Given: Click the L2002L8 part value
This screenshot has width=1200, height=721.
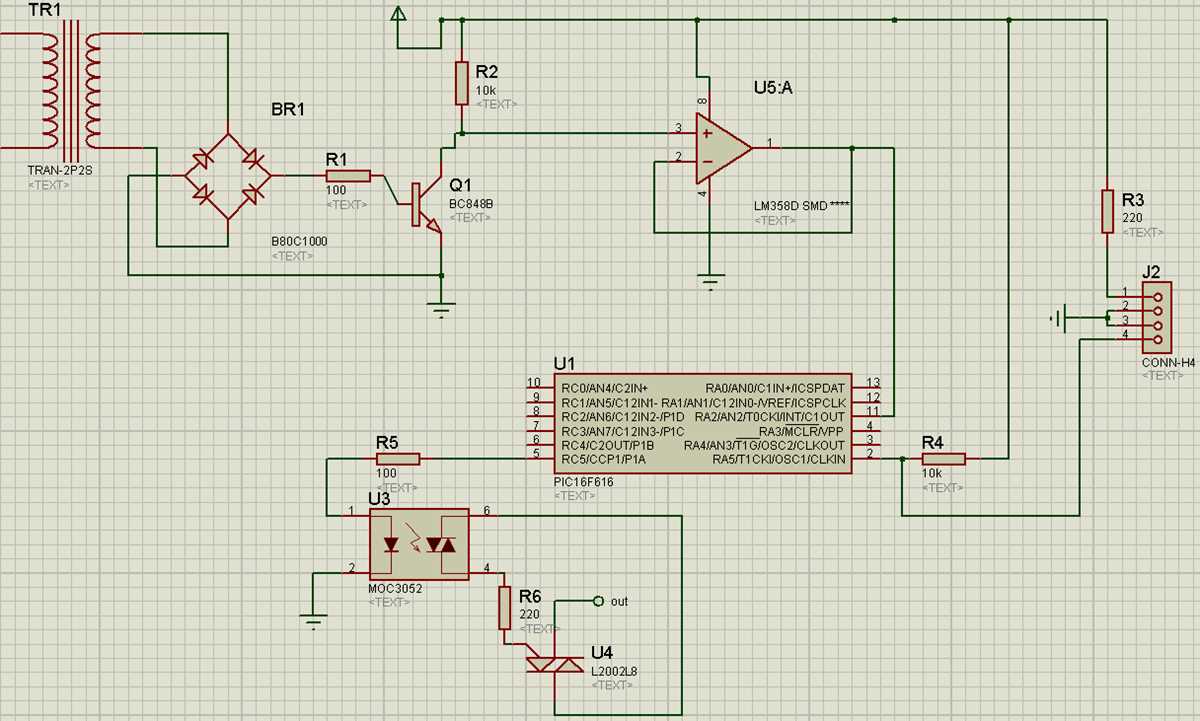Looking at the screenshot, I should pyautogui.click(x=613, y=671).
